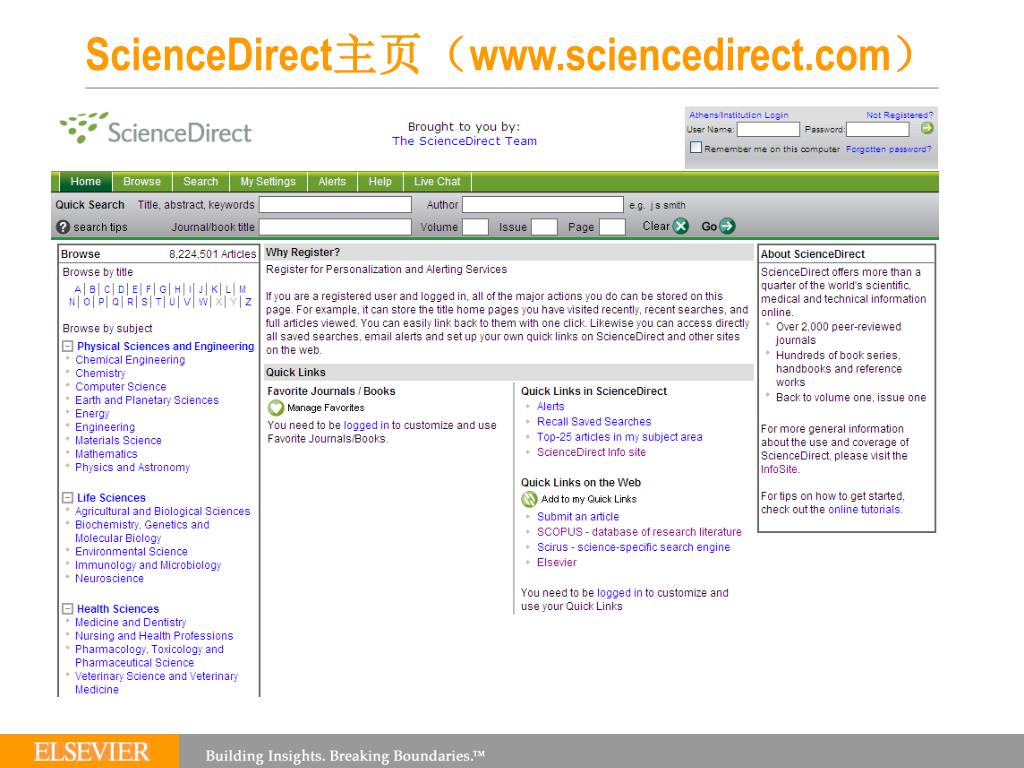Open the Home tab
The width and height of the screenshot is (1024, 768).
tap(86, 182)
